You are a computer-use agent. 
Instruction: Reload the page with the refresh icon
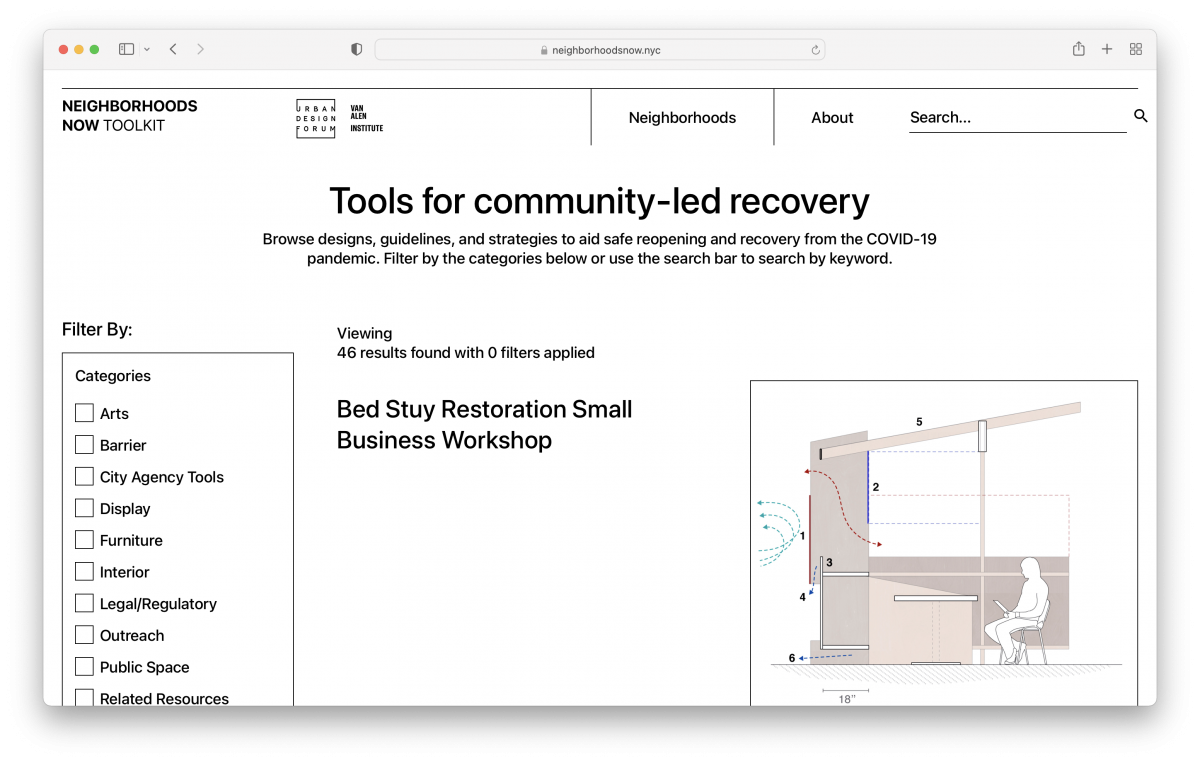(x=815, y=50)
